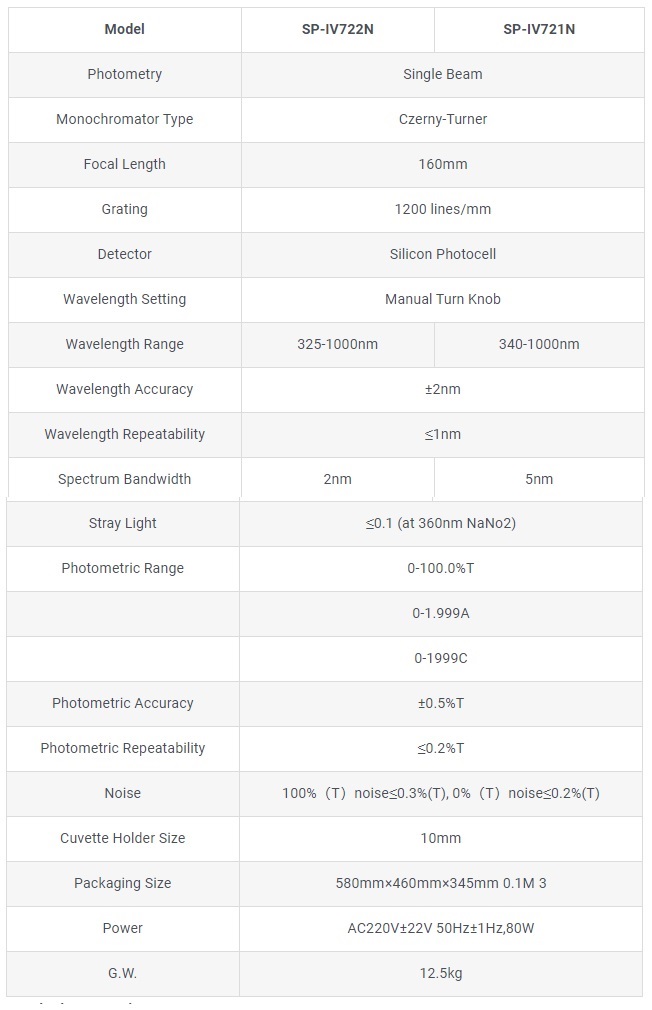
Task: Click the SP-IV722N model column header
Action: [x=338, y=29]
